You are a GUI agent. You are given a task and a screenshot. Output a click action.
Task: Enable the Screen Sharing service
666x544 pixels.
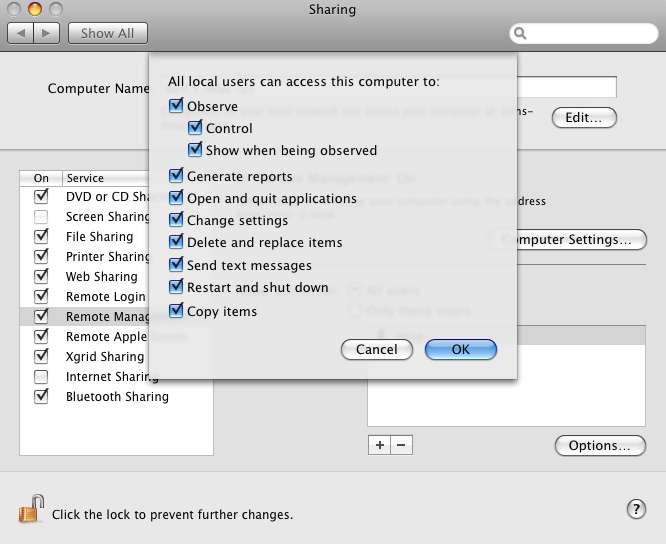pos(41,217)
